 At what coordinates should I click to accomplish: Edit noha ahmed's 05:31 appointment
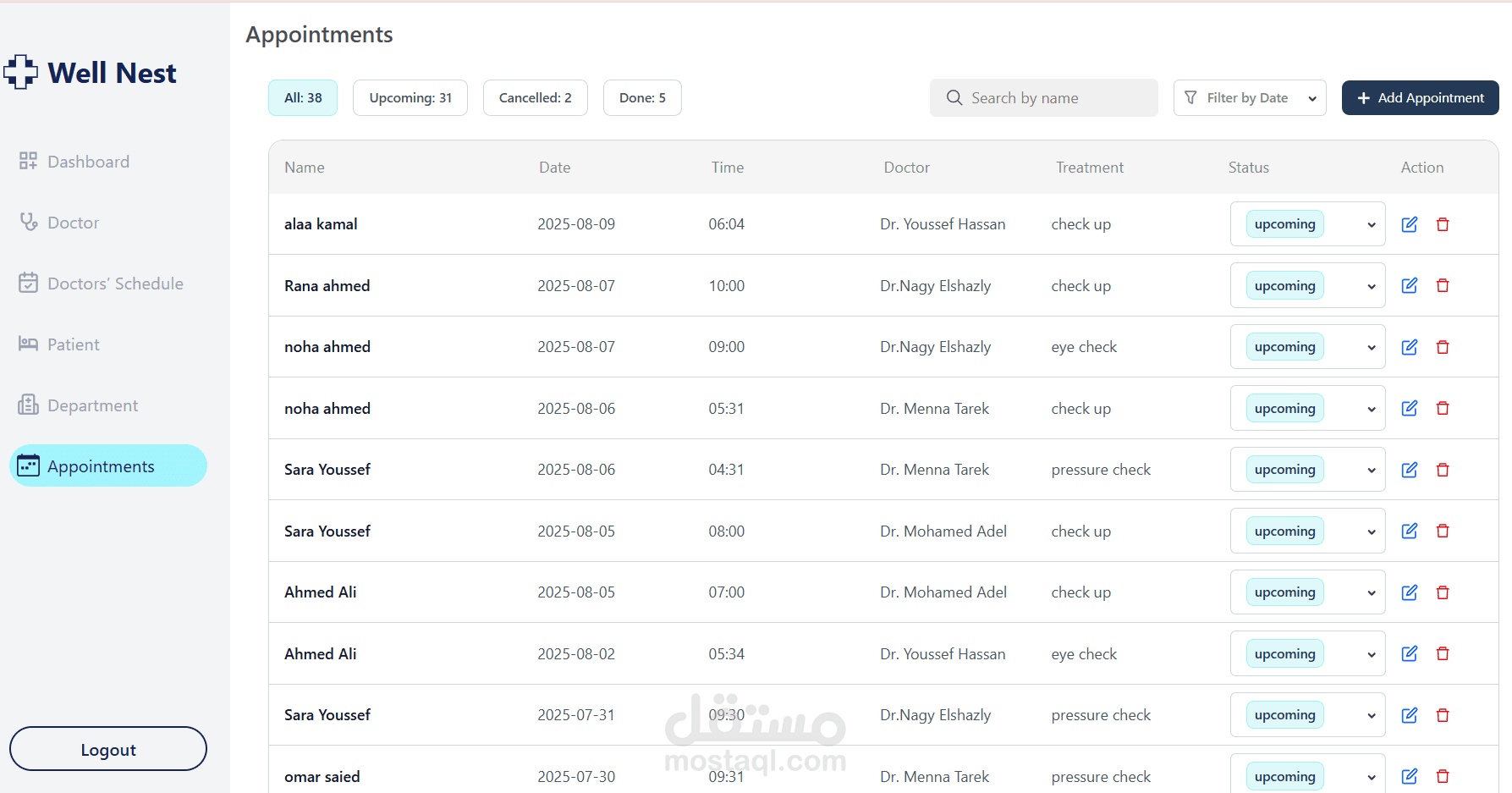[1410, 408]
